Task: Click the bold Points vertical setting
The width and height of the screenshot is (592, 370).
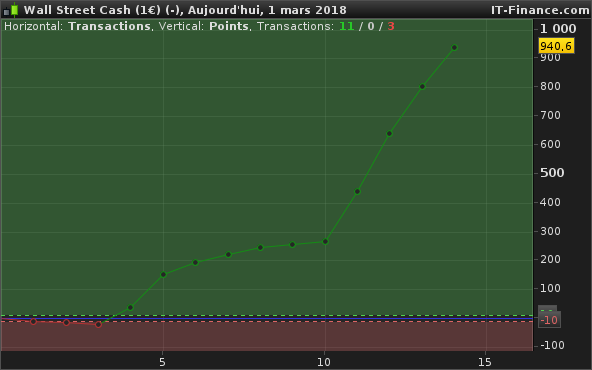Action: (229, 26)
